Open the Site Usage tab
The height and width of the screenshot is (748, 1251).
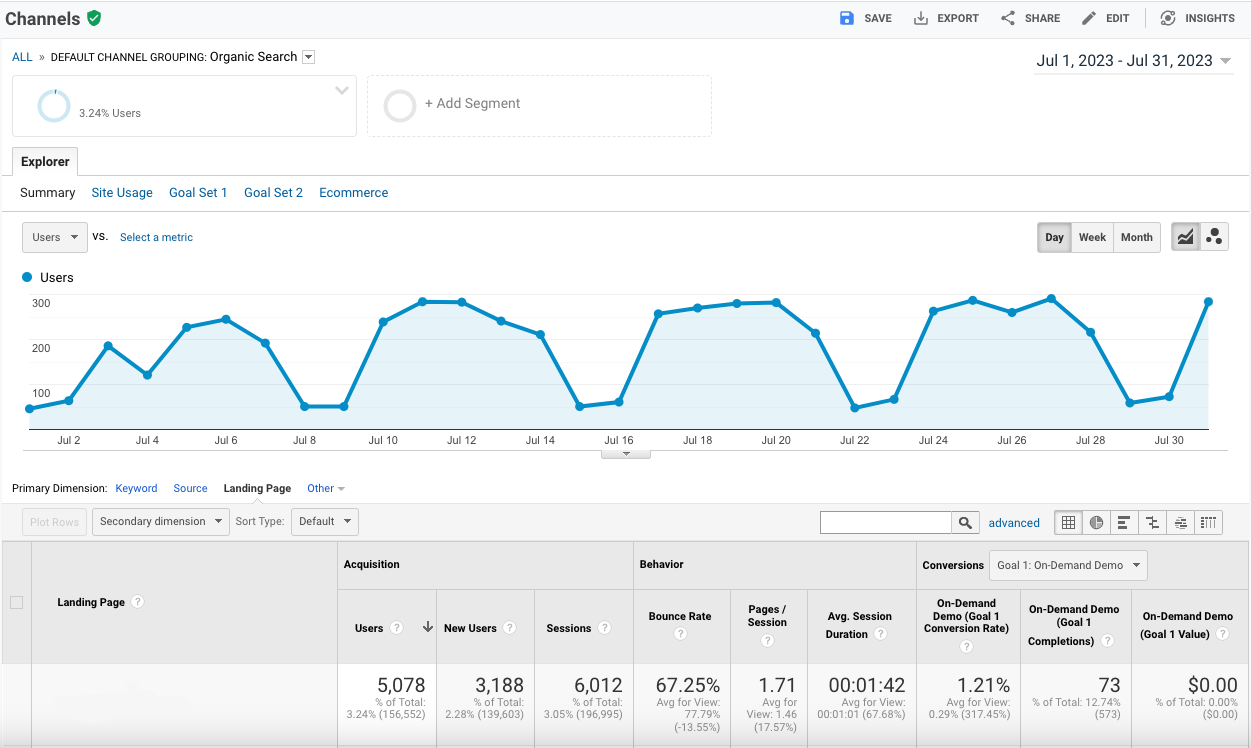coord(121,192)
